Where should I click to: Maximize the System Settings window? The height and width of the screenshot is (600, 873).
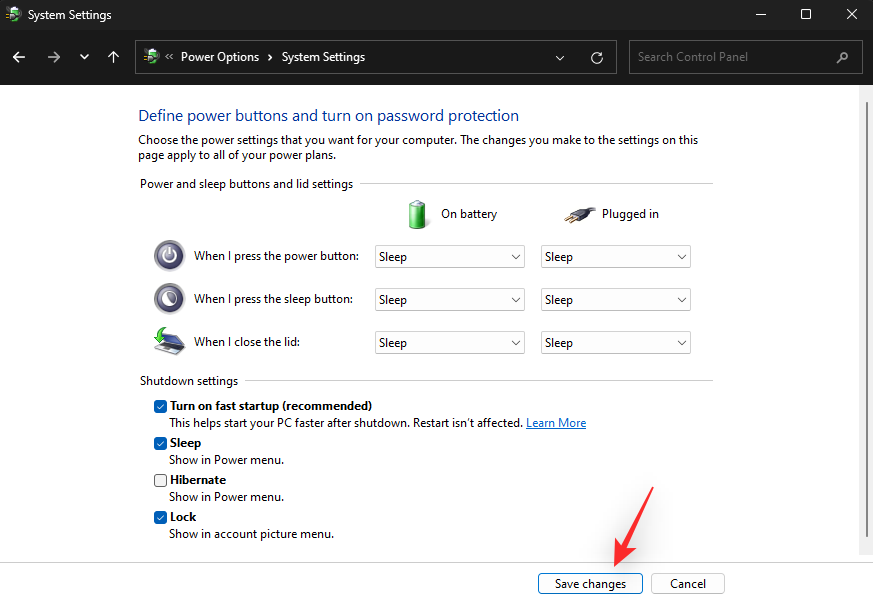(806, 14)
